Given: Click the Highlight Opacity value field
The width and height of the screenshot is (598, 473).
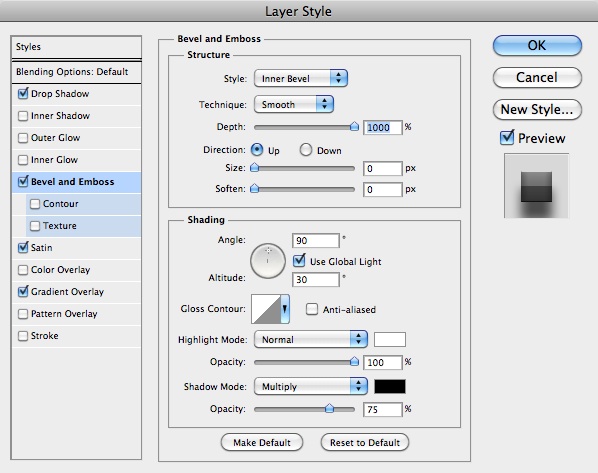Looking at the screenshot, I should coord(383,362).
